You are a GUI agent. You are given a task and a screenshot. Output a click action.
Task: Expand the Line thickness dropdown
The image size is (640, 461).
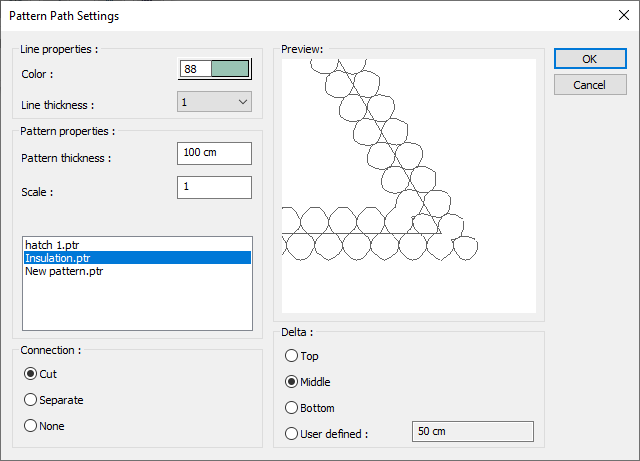click(214, 101)
